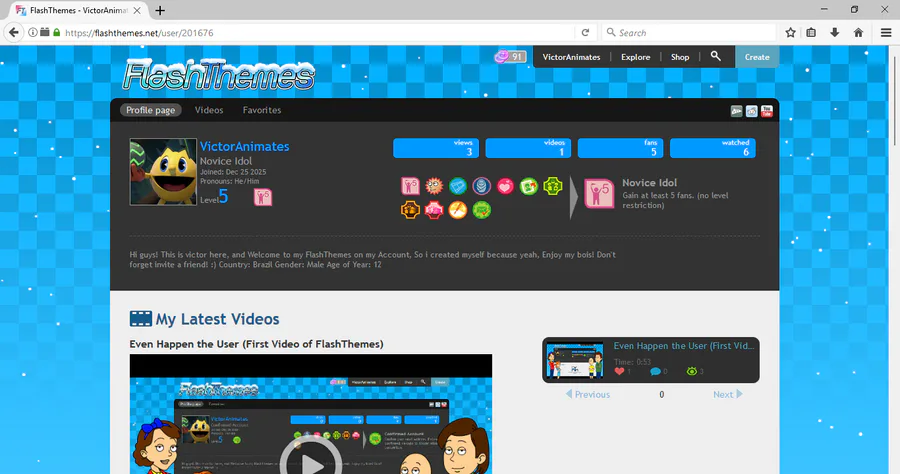Image resolution: width=900 pixels, height=474 pixels.
Task: Go to browser home page icon
Action: (x=858, y=33)
